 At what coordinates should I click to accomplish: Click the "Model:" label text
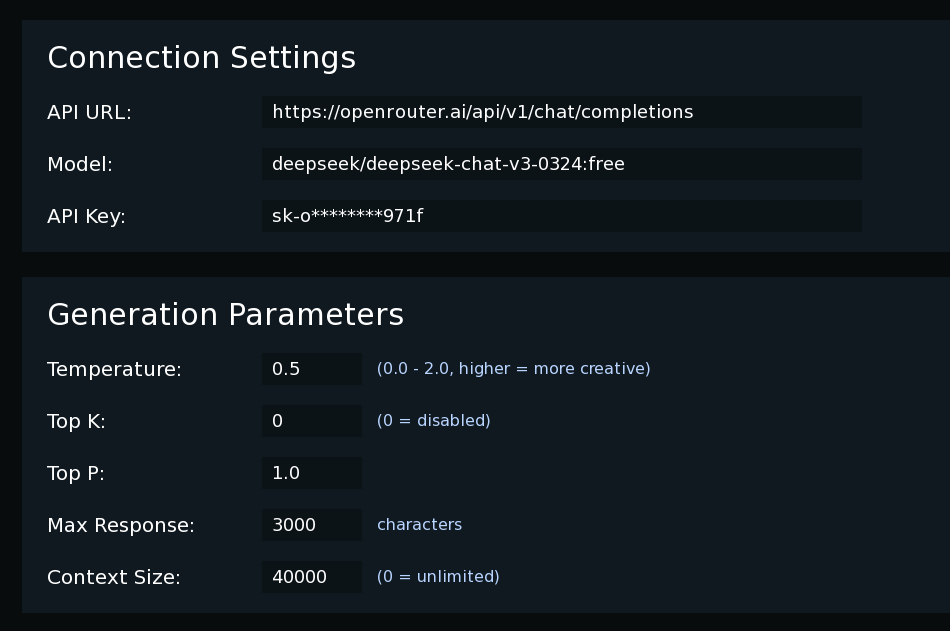[80, 165]
